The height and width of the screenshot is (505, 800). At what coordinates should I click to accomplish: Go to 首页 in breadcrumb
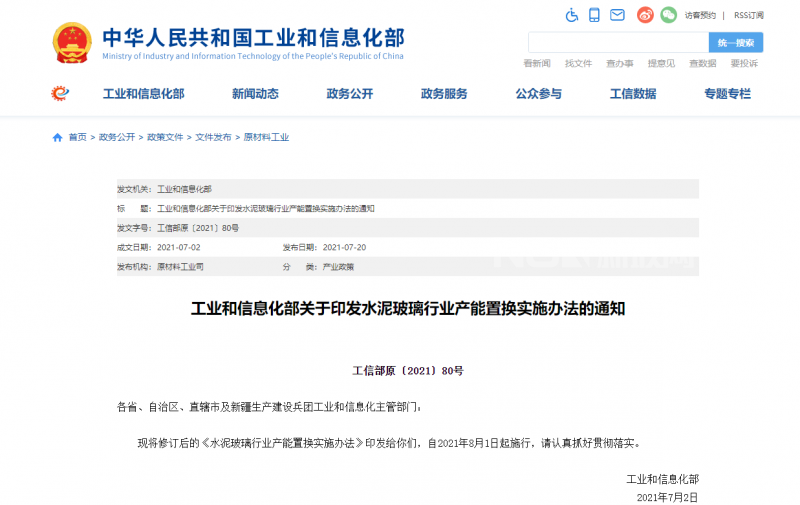(78, 137)
